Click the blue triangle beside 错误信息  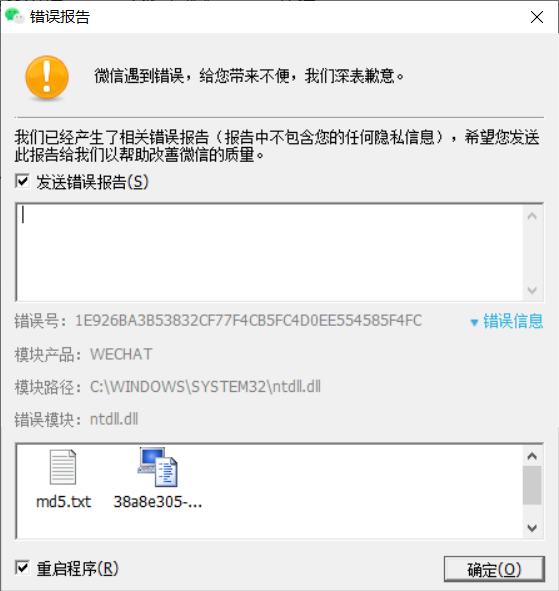pyautogui.click(x=474, y=323)
